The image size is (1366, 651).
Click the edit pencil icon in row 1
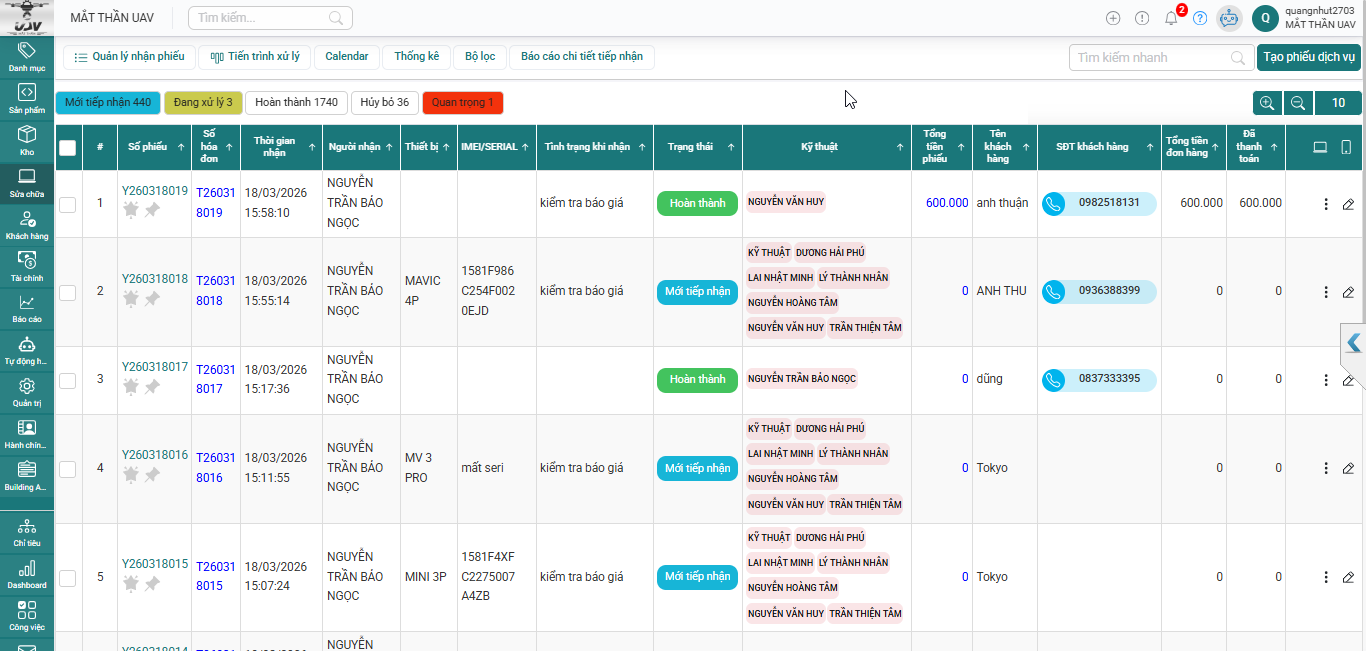(x=1348, y=204)
